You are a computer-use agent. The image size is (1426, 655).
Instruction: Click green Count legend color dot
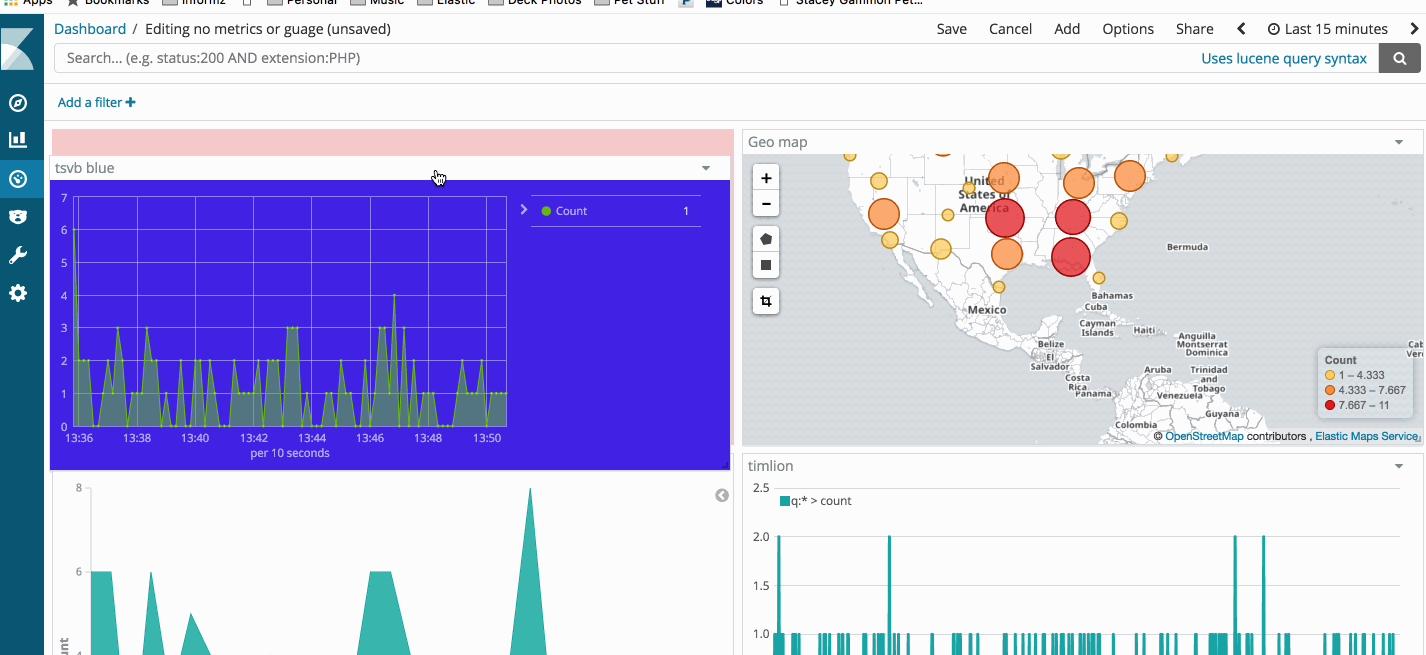pyautogui.click(x=546, y=211)
